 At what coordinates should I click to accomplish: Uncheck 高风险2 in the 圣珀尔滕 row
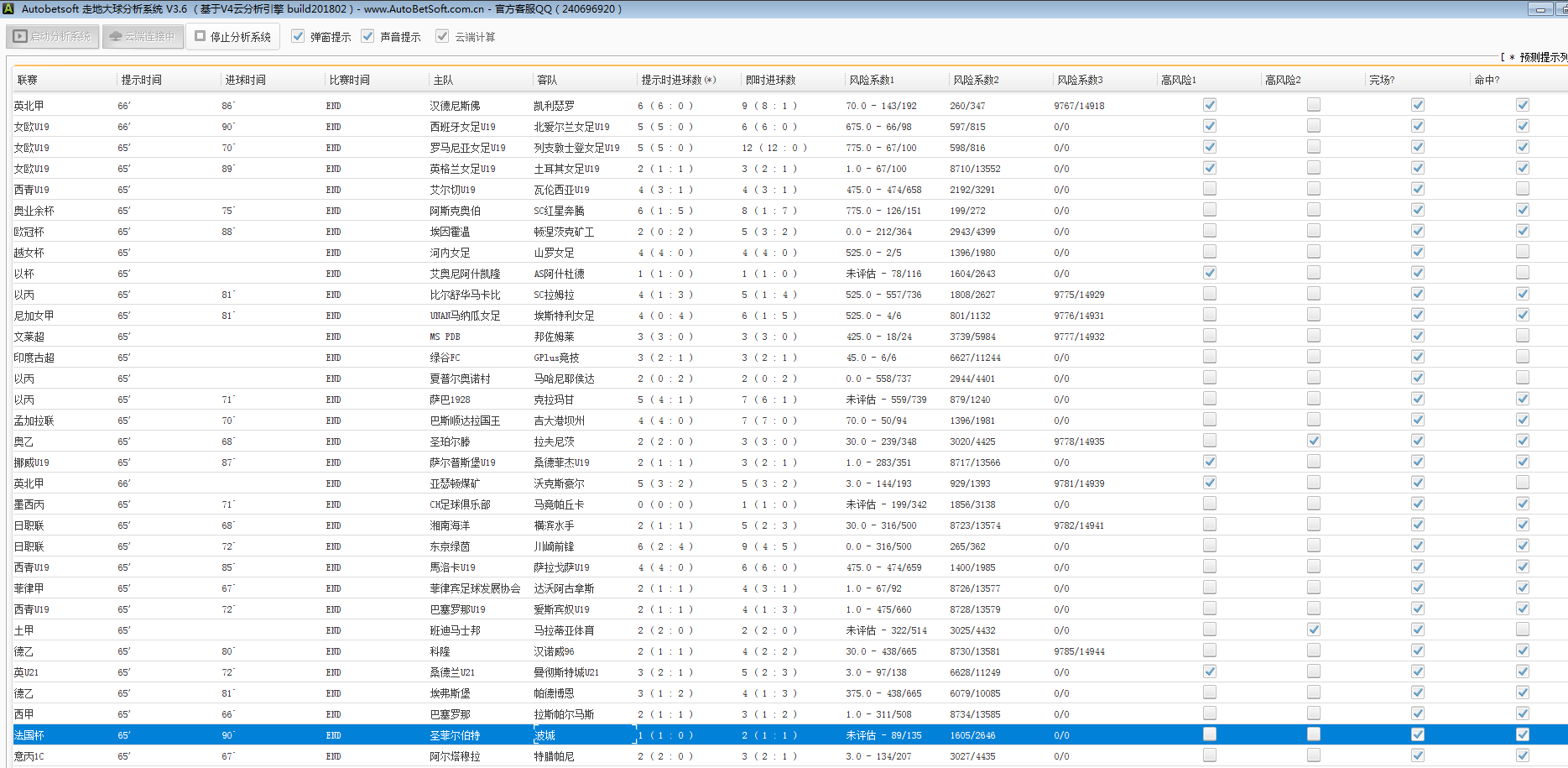(1313, 441)
